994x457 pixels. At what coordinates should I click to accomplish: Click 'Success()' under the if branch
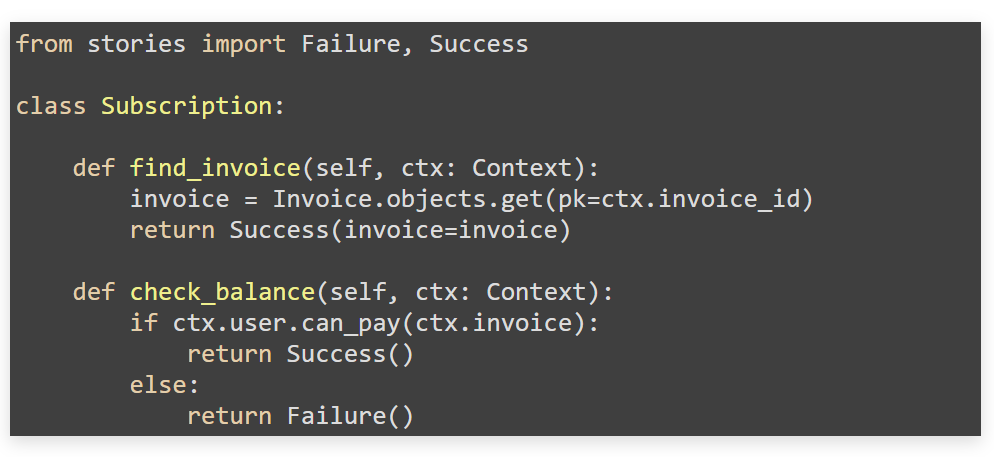point(350,354)
